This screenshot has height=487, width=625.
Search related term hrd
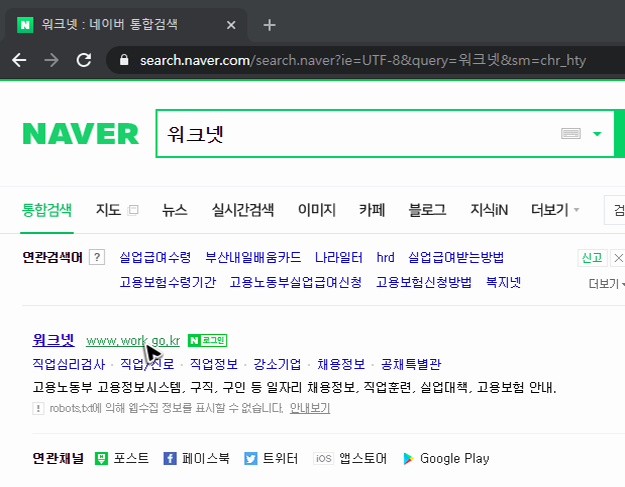pos(385,257)
